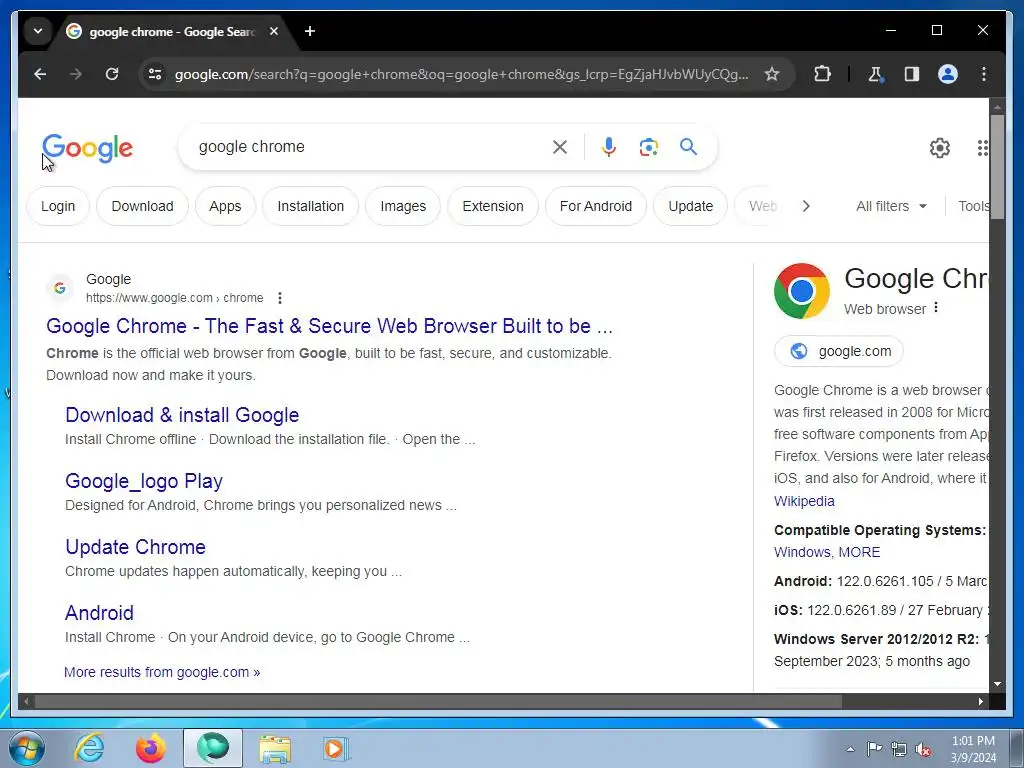
Task: Click the vertical scrollbar thumb
Action: (x=997, y=167)
